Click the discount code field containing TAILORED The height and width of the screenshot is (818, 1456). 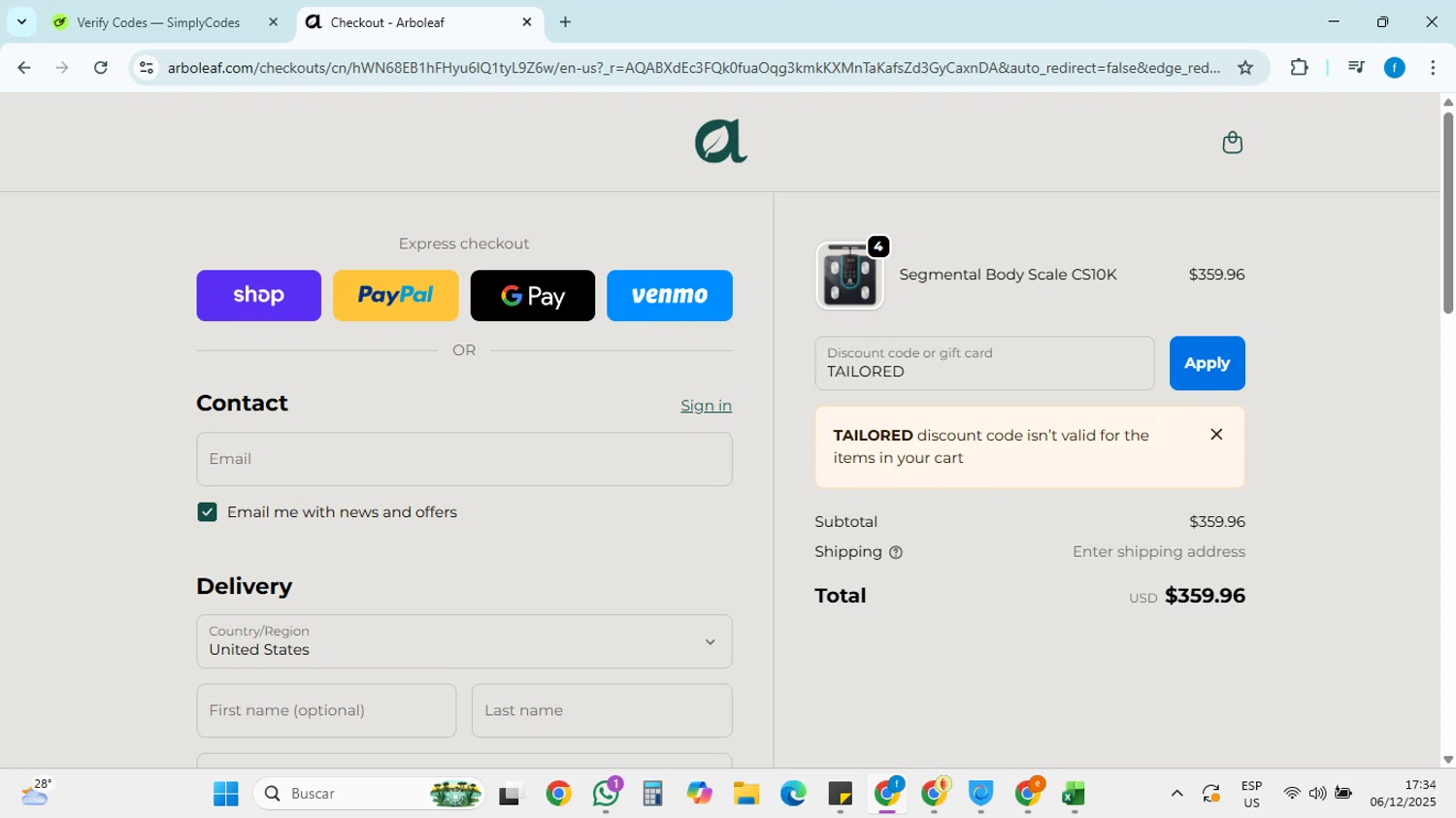[984, 363]
